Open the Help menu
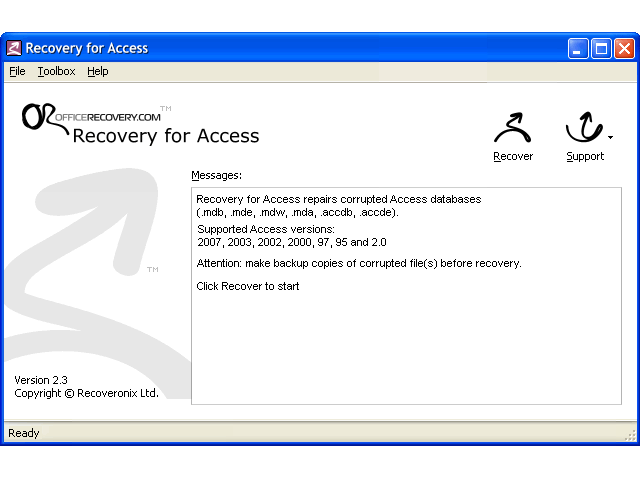 (98, 71)
